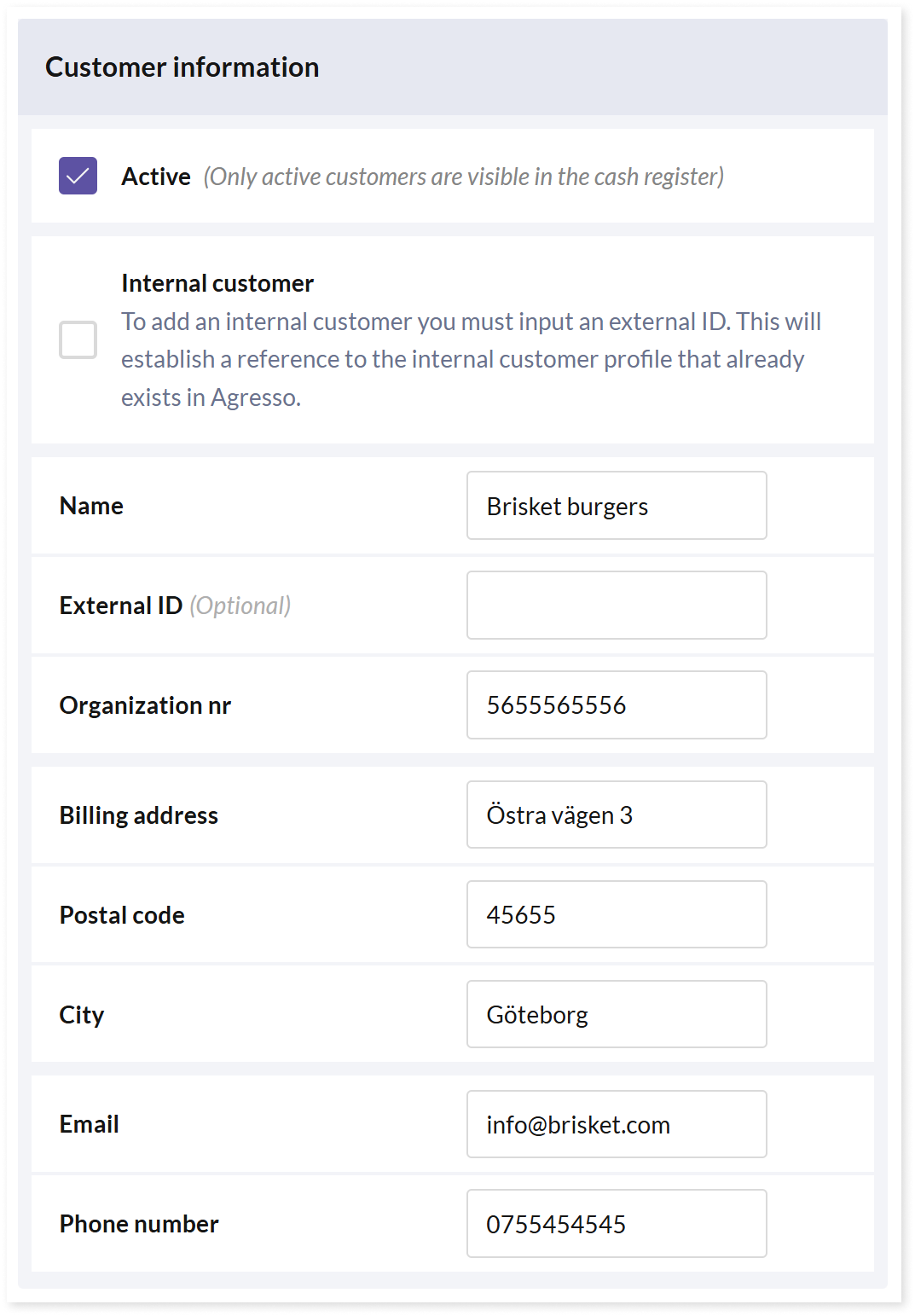Edit the Postal code field 45655
Viewport: 915px width, 1316px height.
[617, 914]
